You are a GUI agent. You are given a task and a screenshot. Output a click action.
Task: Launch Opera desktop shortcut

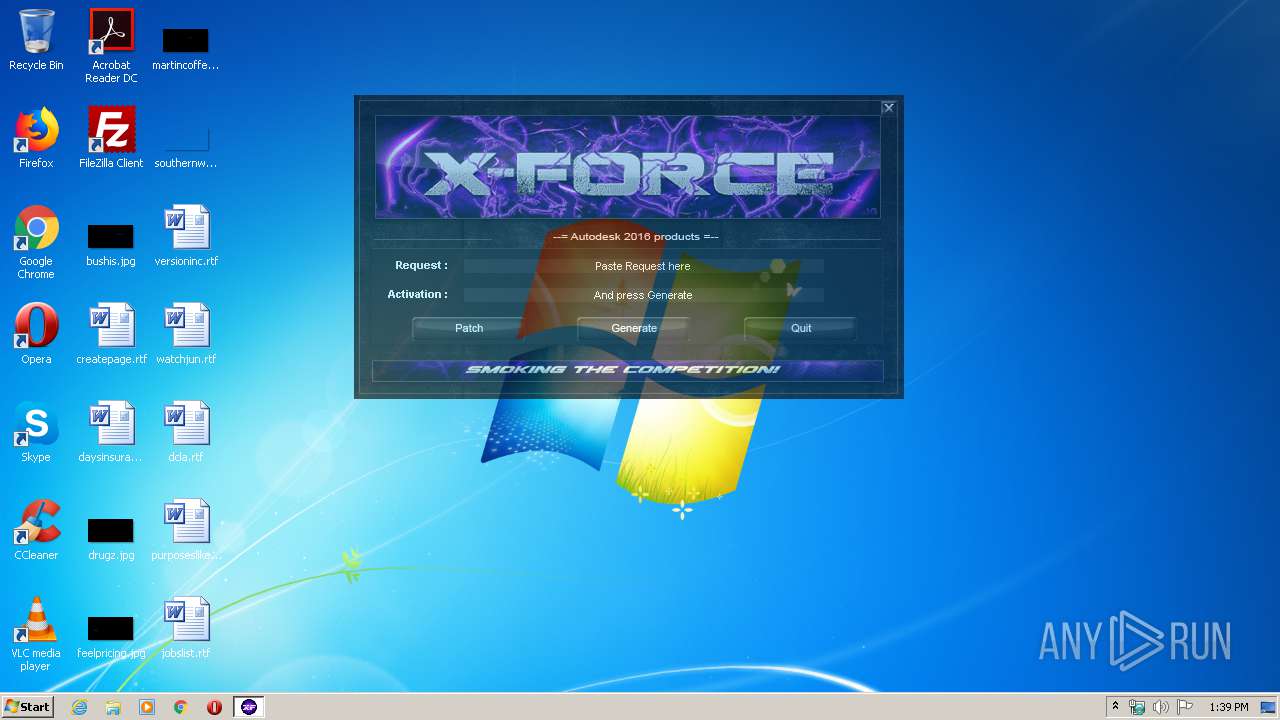(36, 334)
